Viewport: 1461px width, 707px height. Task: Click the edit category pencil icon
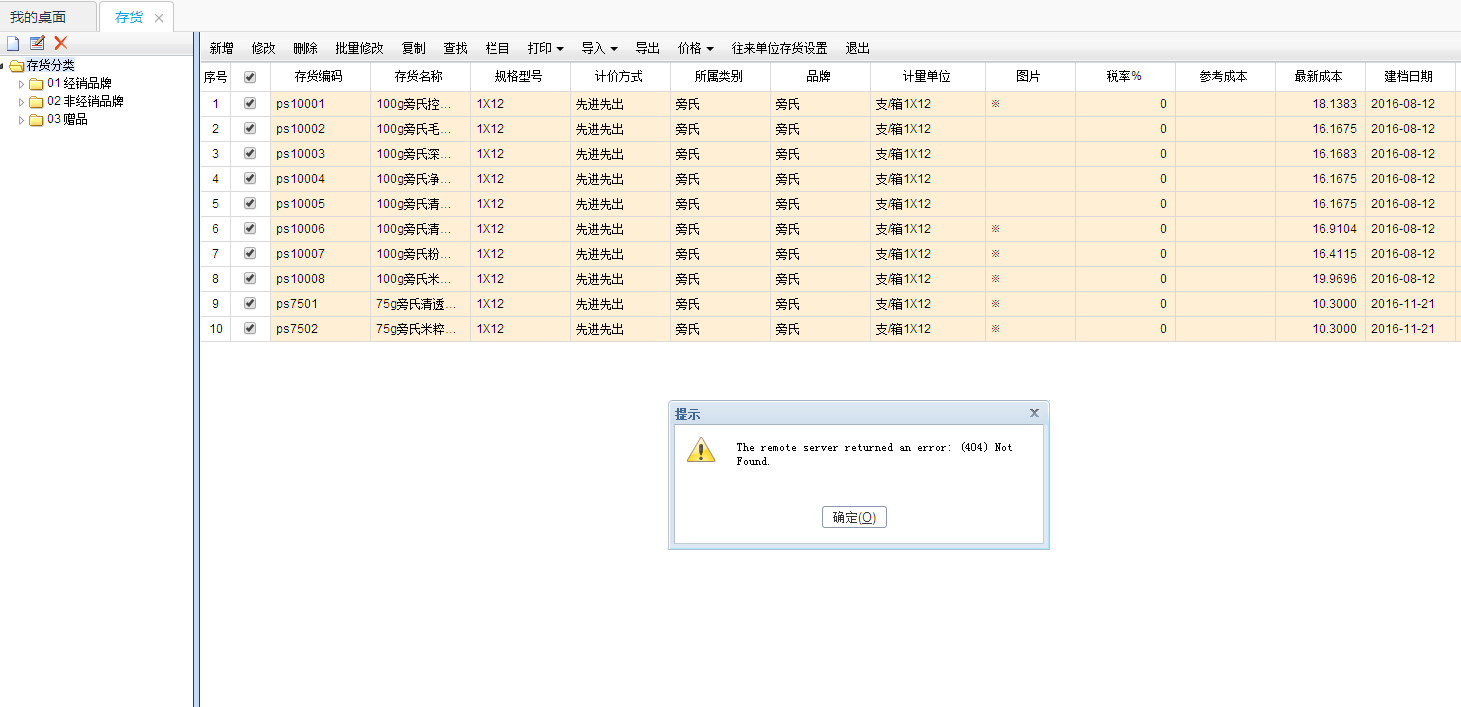tap(37, 43)
